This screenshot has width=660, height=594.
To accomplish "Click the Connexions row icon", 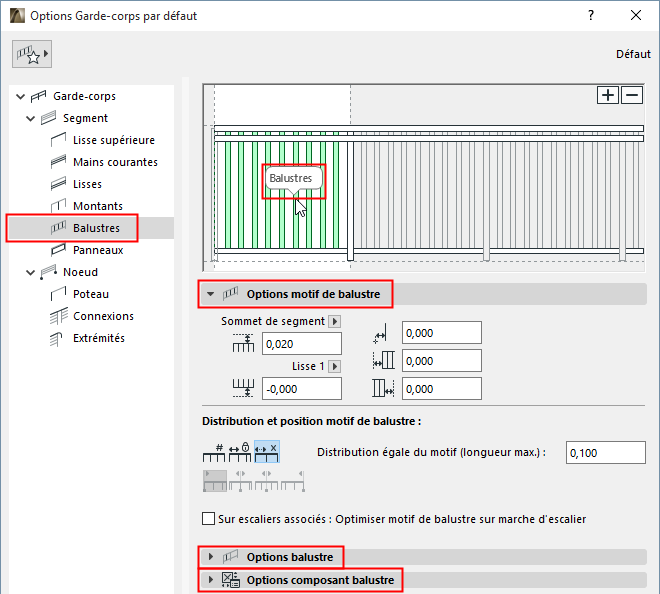I will point(59,316).
